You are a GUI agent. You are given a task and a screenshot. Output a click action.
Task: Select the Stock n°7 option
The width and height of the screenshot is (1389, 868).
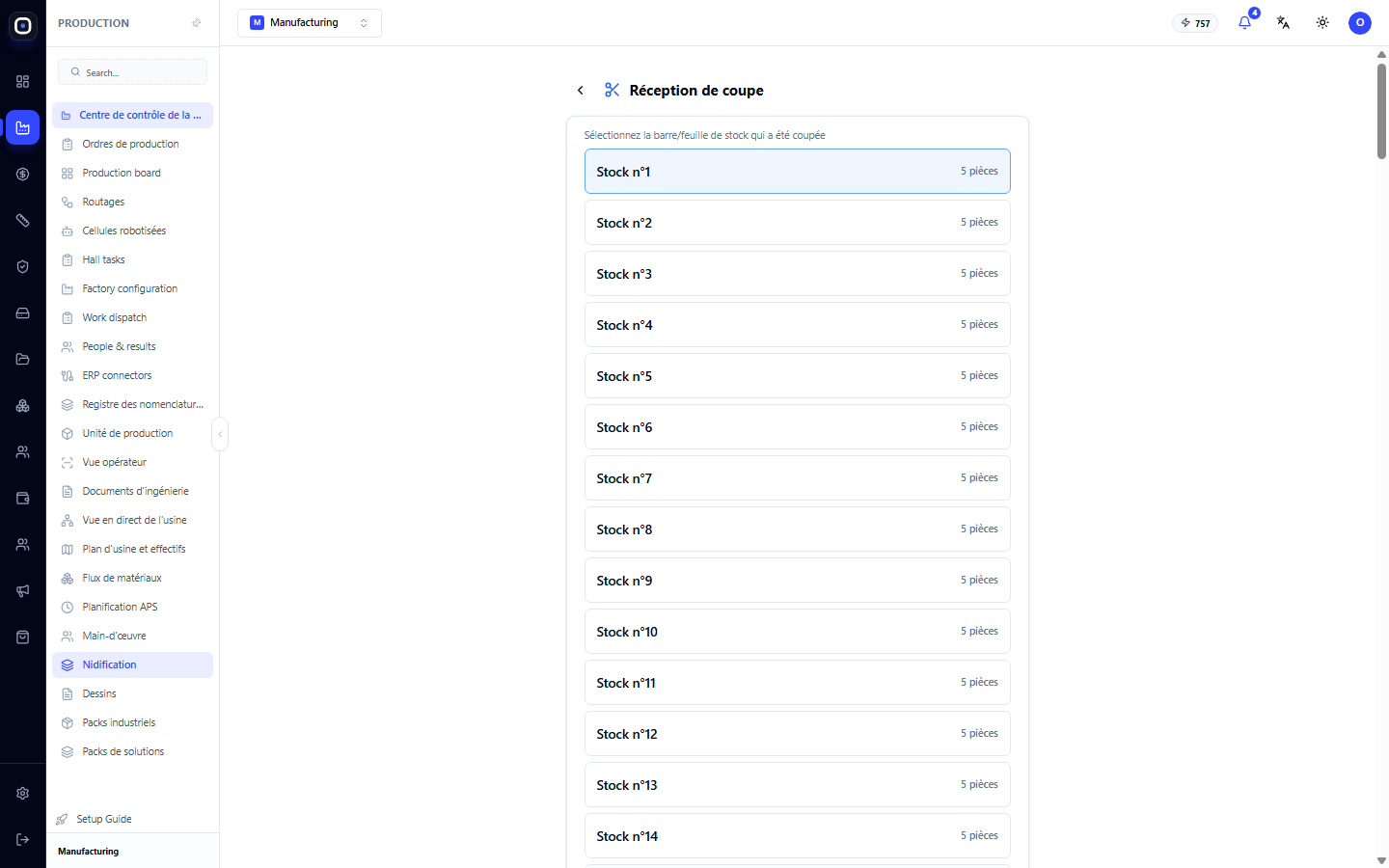(797, 477)
